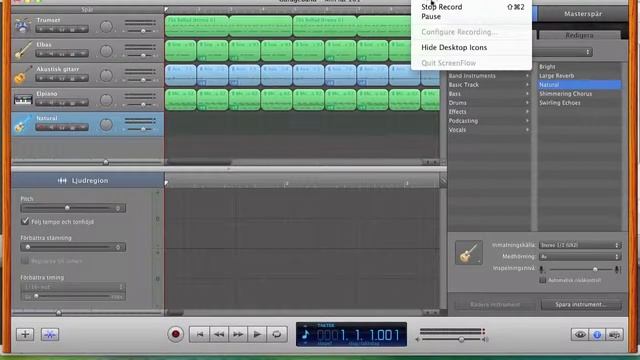Click the Ljudregion waveform header icon
Viewport: 640px width, 360px height.
coord(62,180)
